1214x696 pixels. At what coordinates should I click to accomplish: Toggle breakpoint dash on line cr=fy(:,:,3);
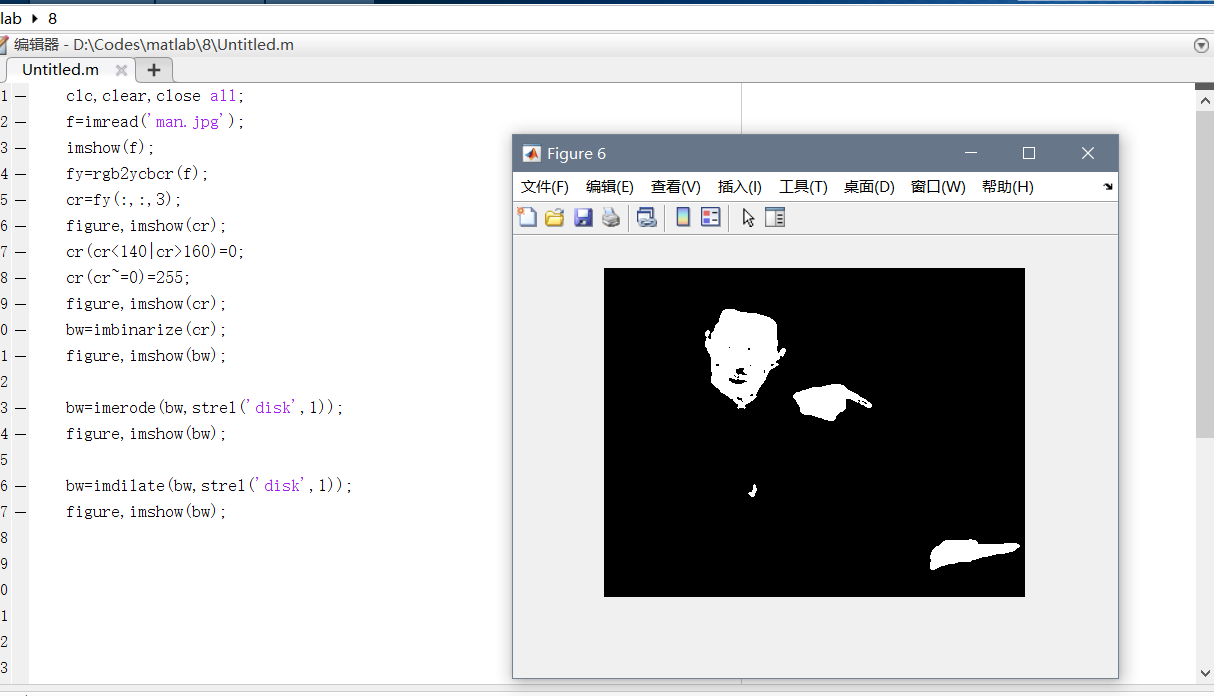click(x=20, y=199)
